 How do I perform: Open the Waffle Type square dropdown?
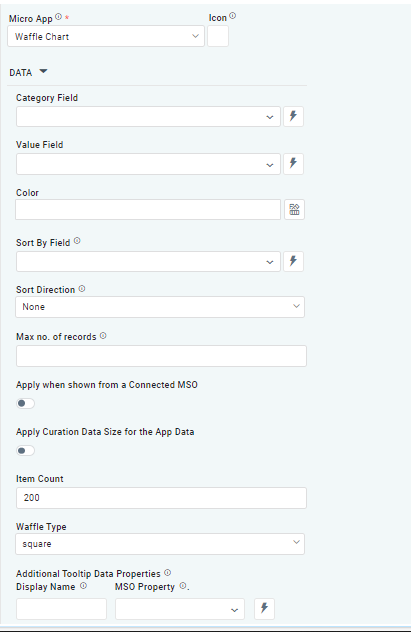(160, 544)
